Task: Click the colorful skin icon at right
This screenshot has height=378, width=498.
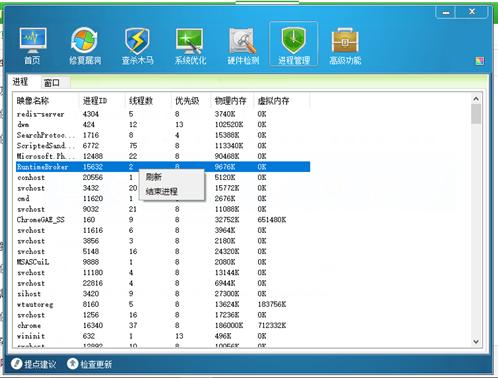Action: point(480,61)
